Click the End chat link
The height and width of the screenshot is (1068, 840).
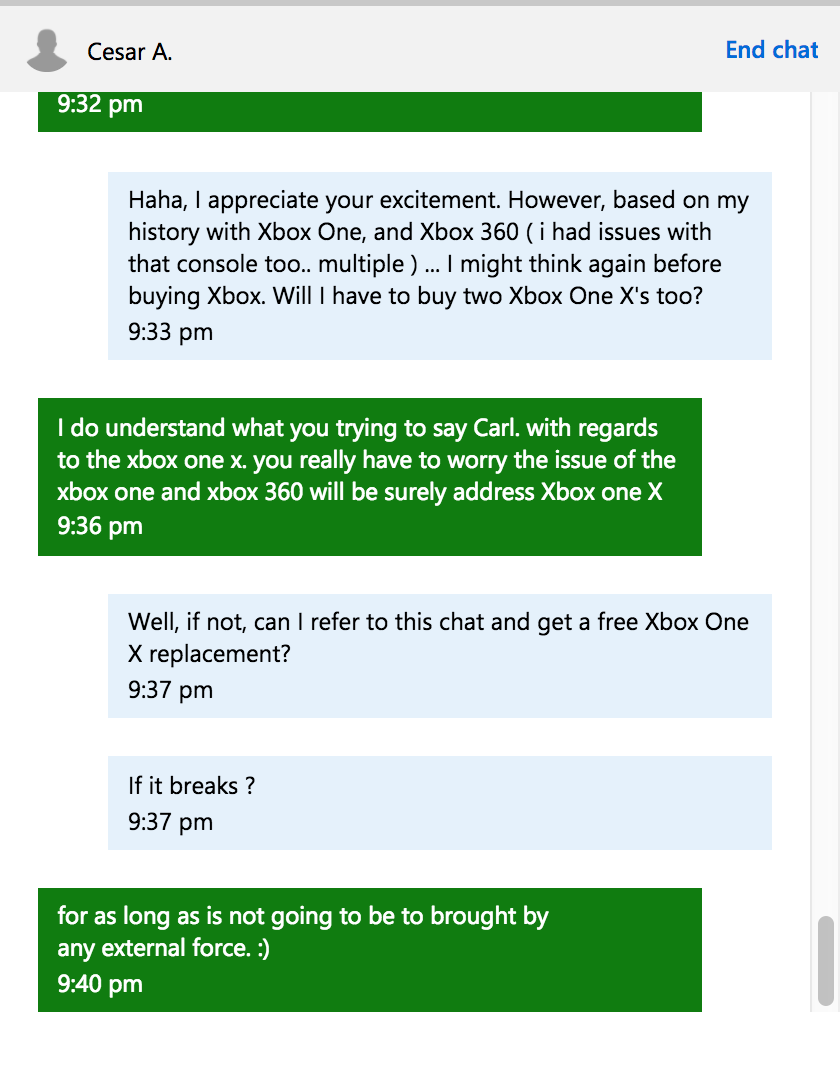[771, 50]
